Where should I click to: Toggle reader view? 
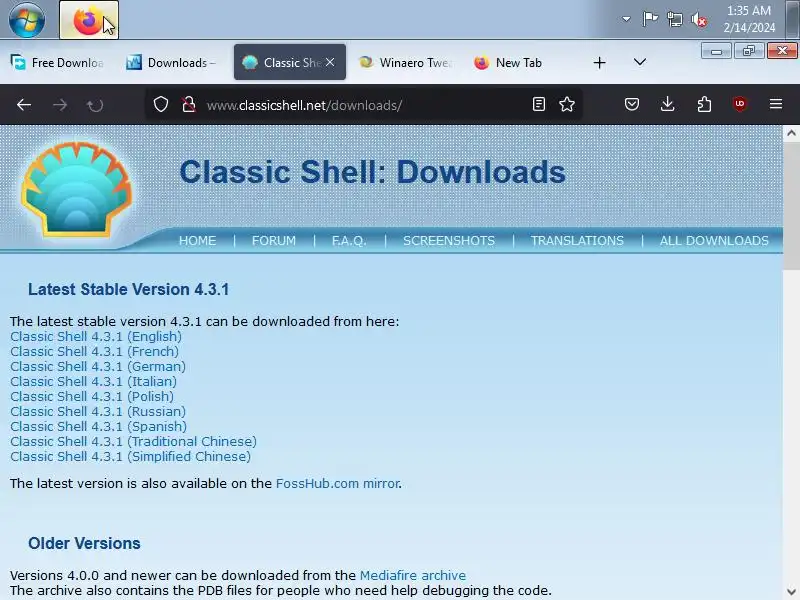click(539, 105)
